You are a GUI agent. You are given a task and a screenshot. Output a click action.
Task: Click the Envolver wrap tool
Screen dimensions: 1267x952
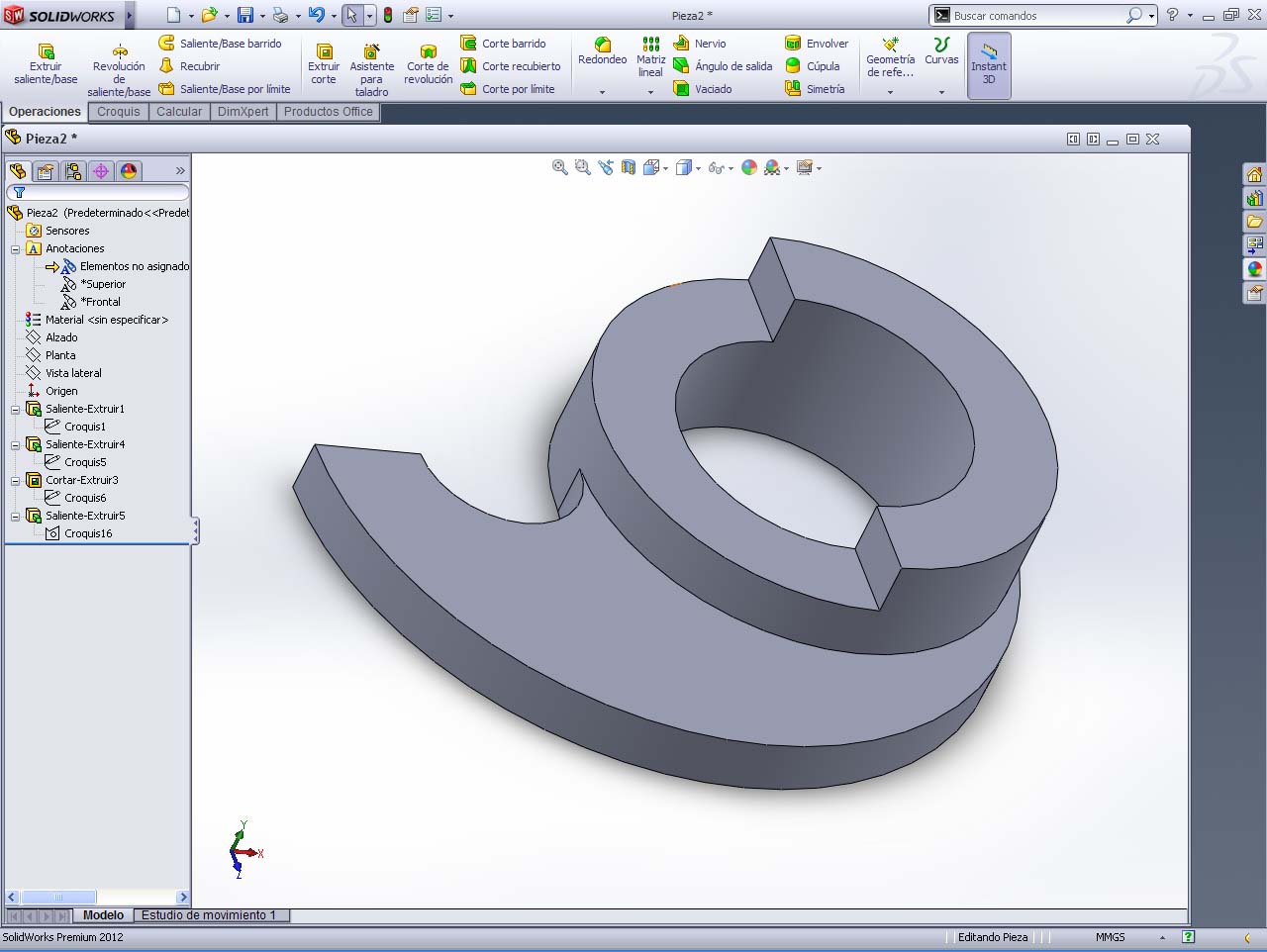(x=817, y=44)
